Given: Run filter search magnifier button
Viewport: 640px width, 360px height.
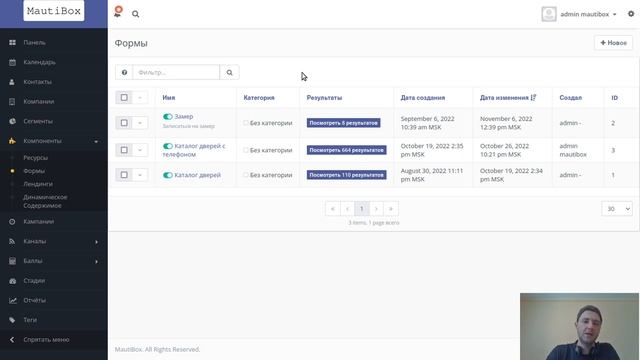Looking at the screenshot, I should tap(229, 72).
